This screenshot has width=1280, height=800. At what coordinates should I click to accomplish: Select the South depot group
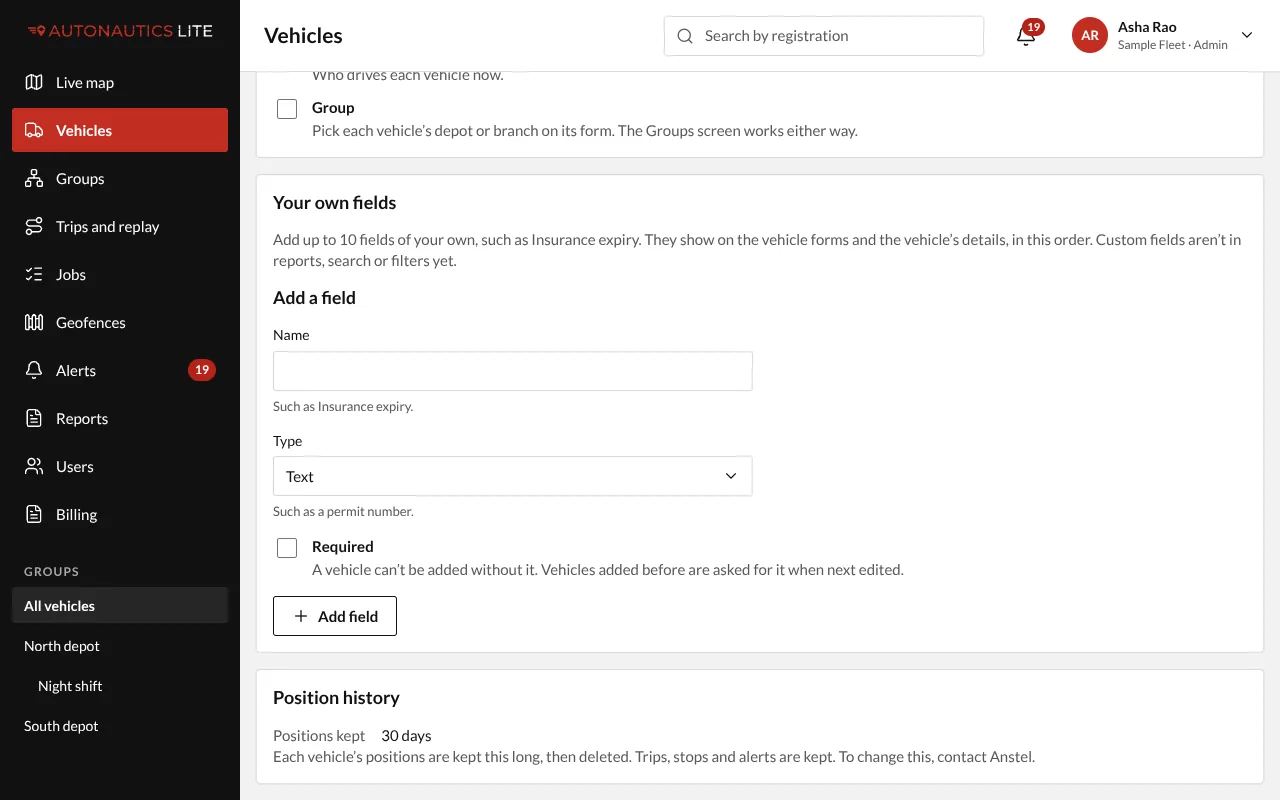click(120, 726)
